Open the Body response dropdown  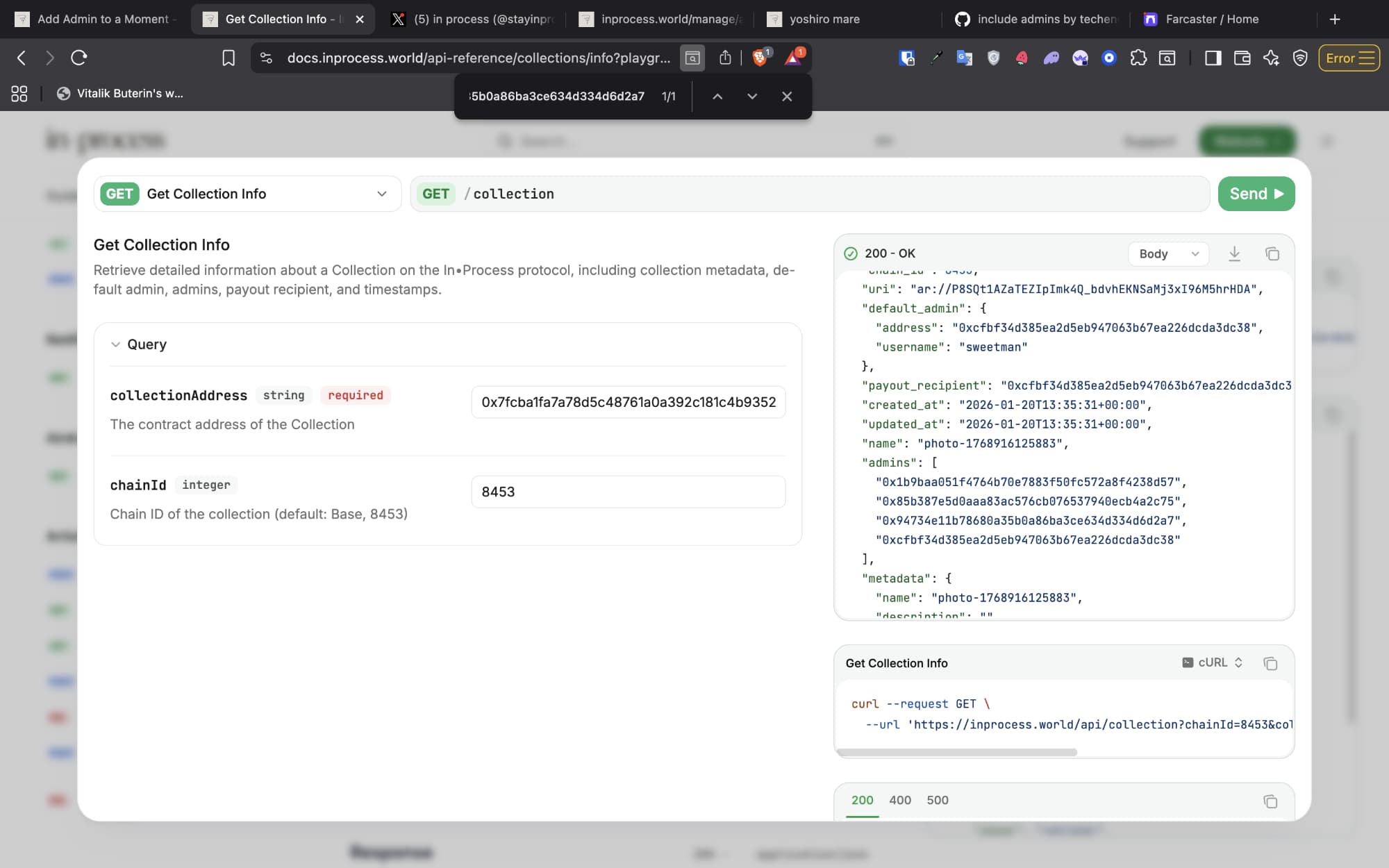[1168, 253]
